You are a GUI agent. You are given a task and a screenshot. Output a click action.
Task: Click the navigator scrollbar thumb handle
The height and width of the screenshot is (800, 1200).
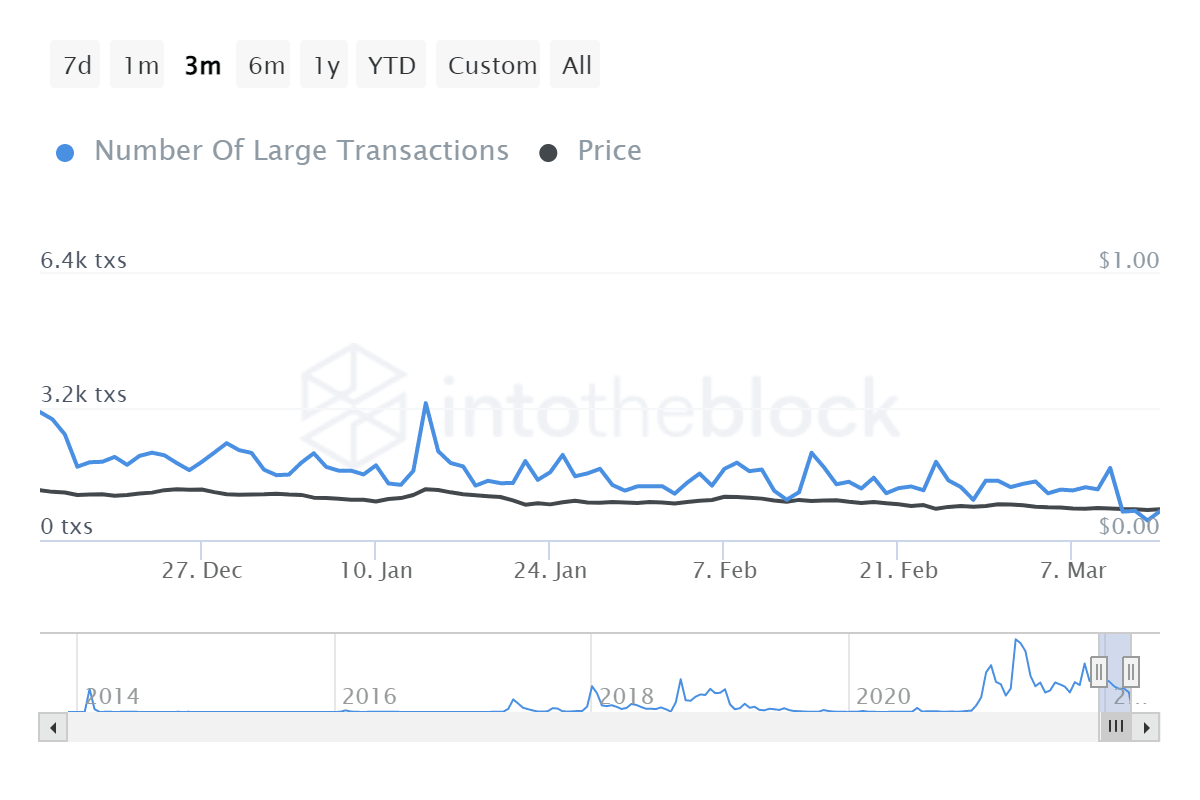point(1116,727)
